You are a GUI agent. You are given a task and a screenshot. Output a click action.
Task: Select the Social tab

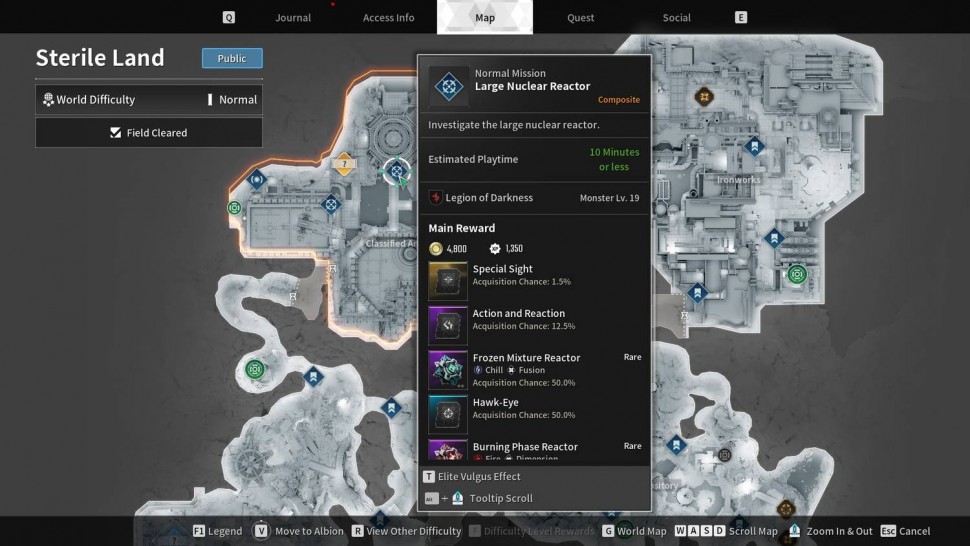(x=676, y=18)
